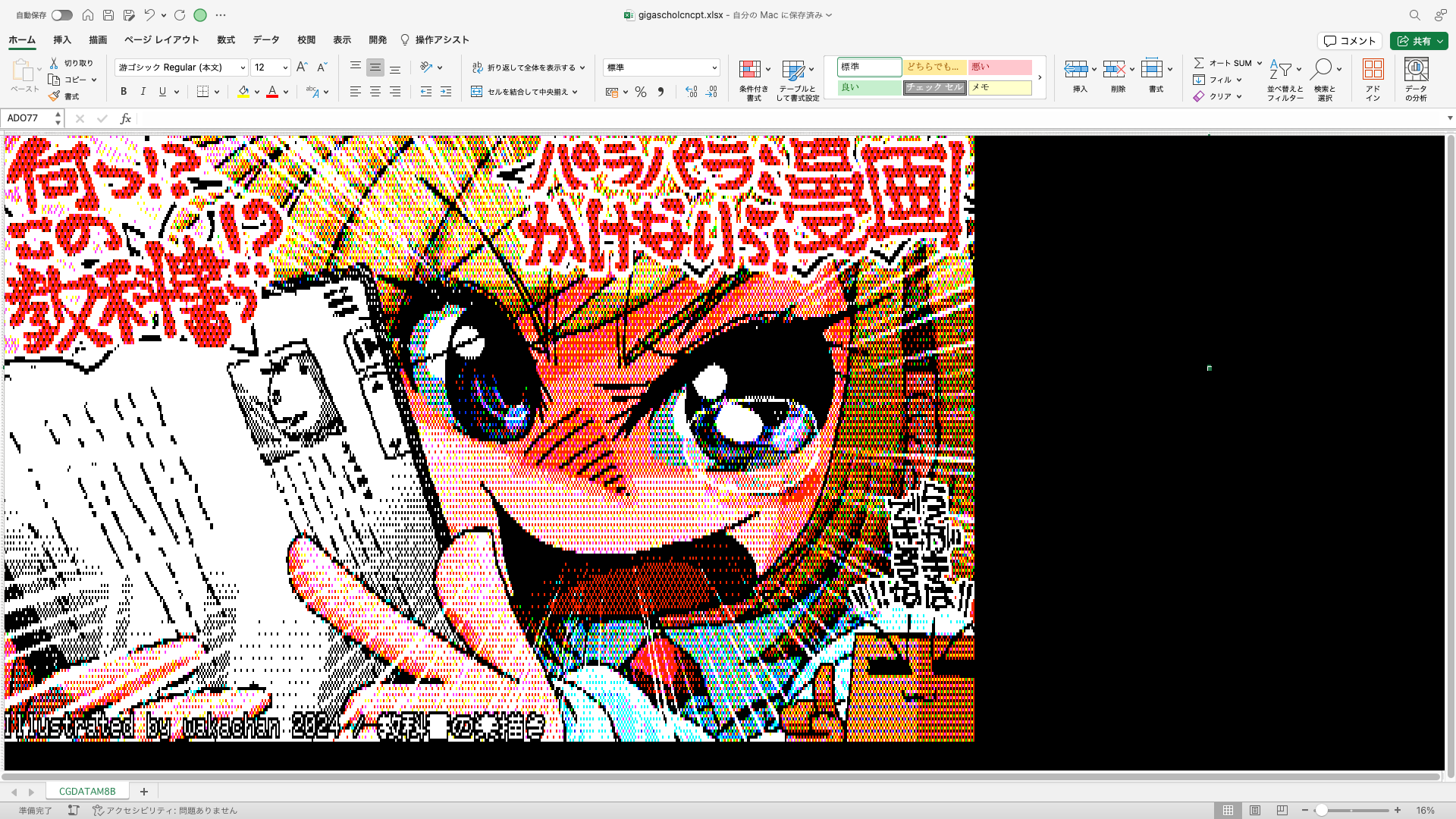The image size is (1456, 819).
Task: Click the cell borders icon
Action: 202,92
